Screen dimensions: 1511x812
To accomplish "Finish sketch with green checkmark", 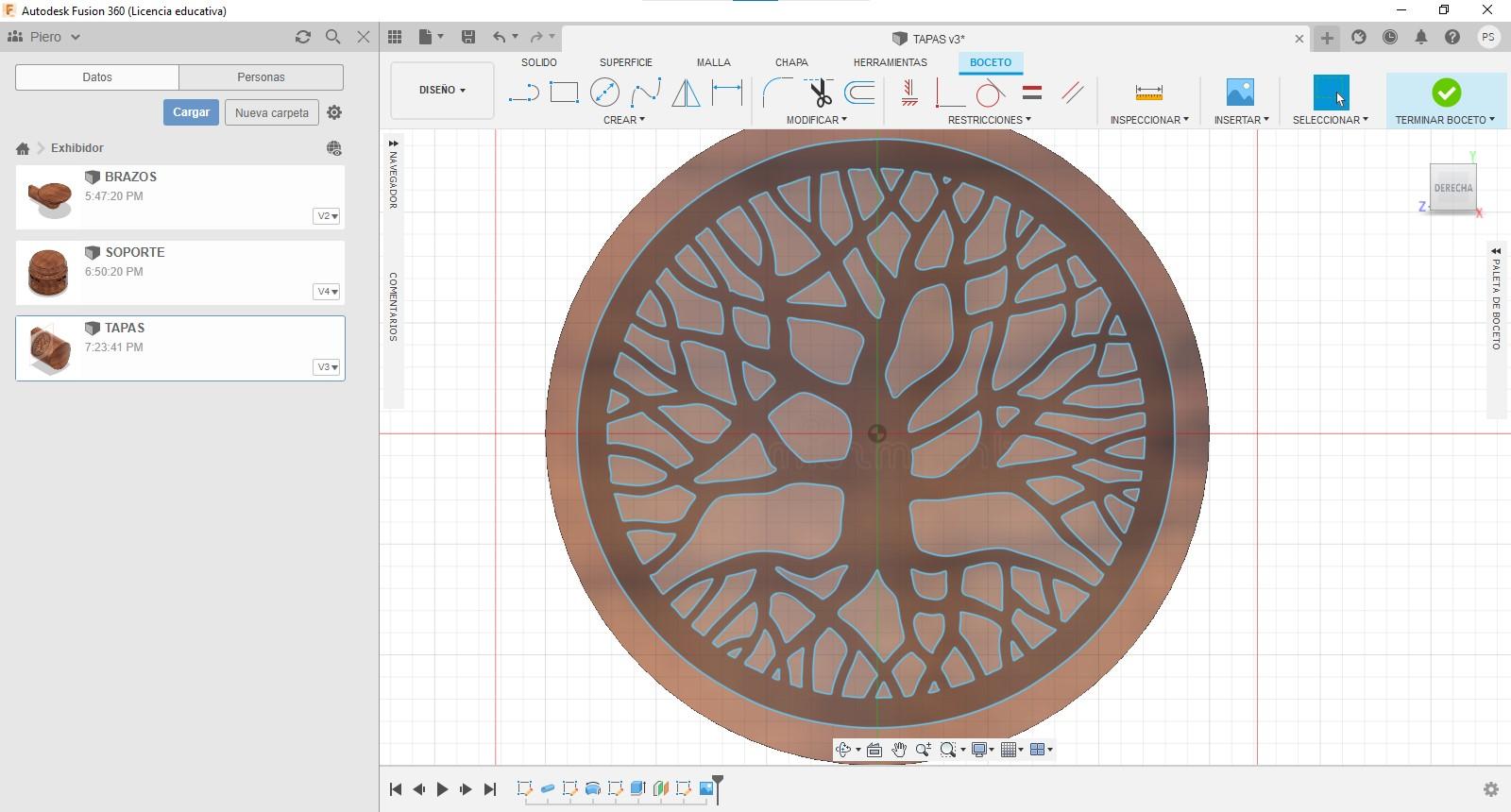I will [x=1446, y=93].
